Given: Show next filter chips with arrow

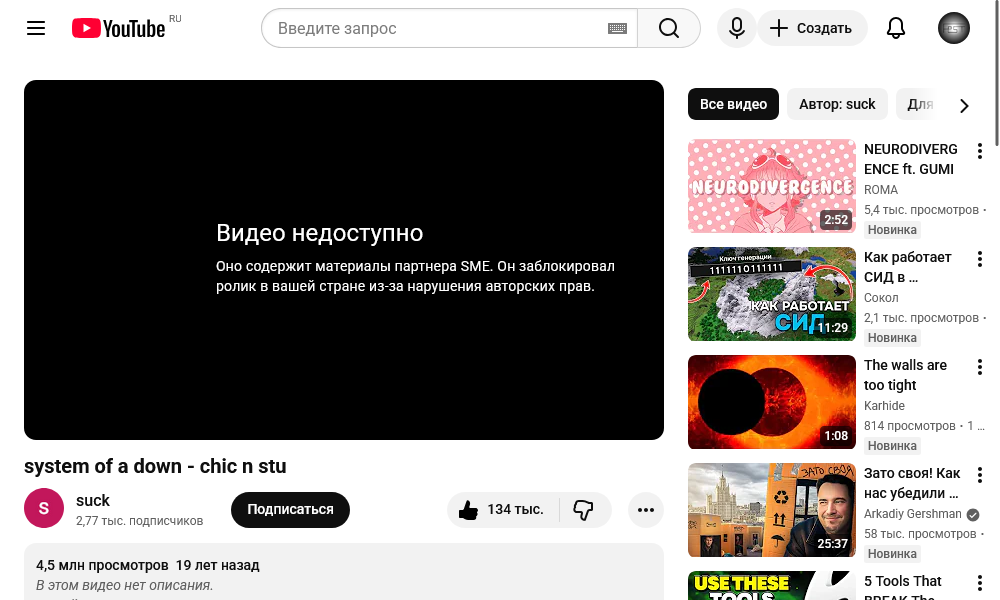Looking at the screenshot, I should 964,106.
